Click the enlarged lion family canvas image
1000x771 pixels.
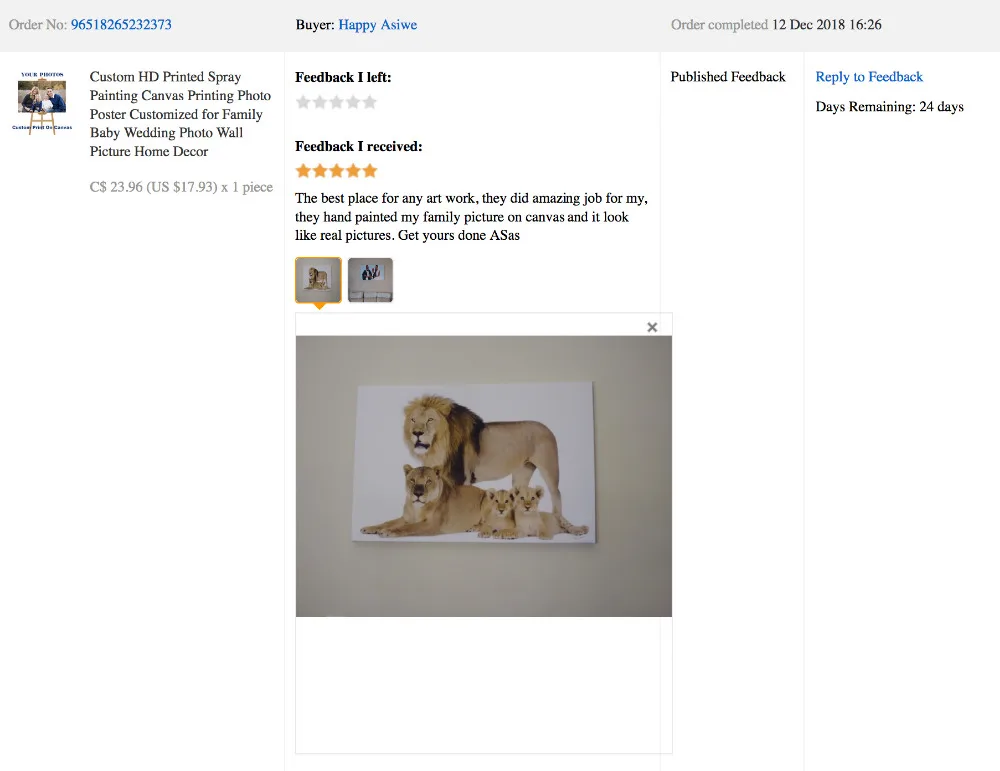click(x=483, y=476)
